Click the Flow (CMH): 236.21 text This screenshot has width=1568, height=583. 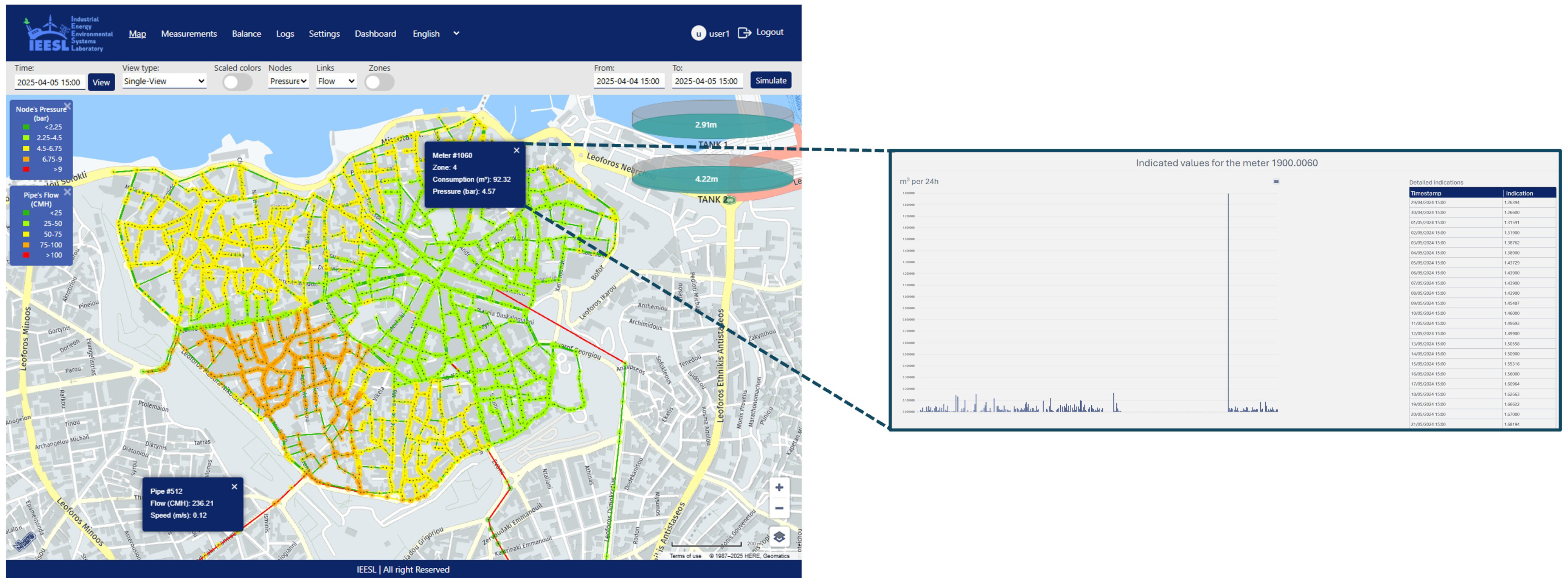coord(182,503)
